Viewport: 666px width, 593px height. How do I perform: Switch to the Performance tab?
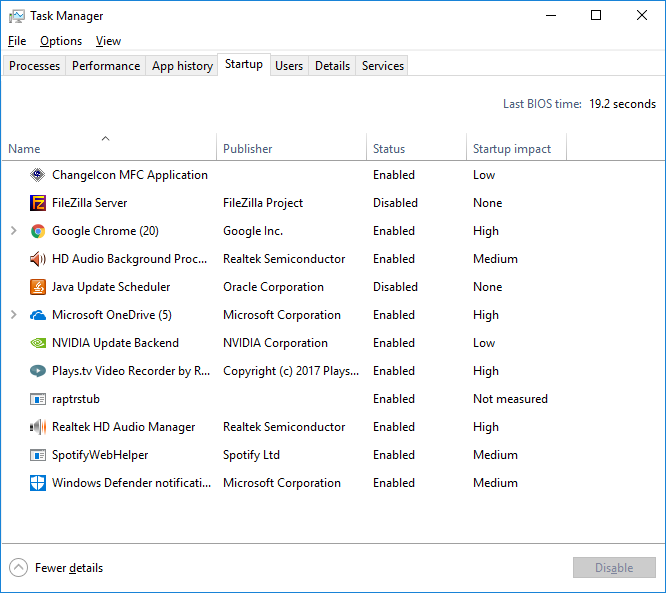(x=106, y=66)
